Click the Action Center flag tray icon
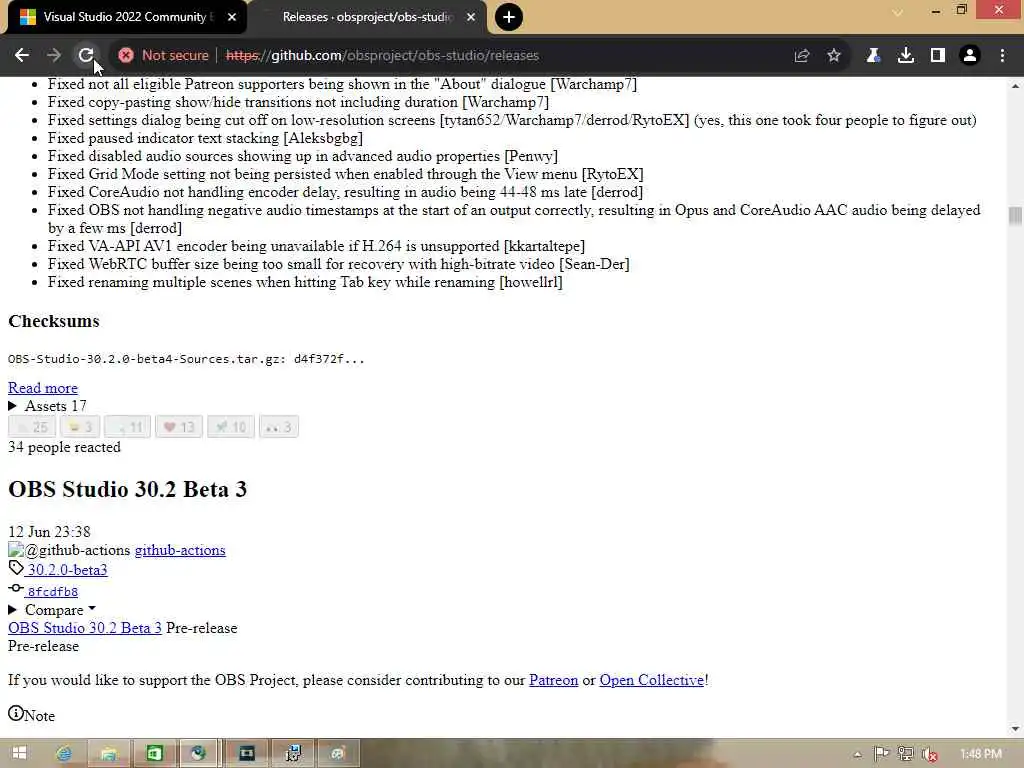Image resolution: width=1024 pixels, height=768 pixels. coord(881,754)
